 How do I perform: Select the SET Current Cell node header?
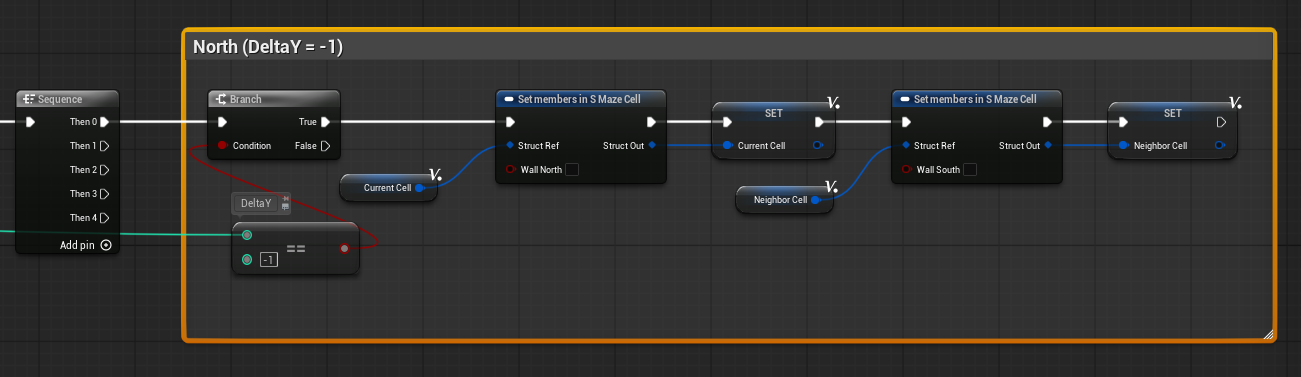(773, 113)
